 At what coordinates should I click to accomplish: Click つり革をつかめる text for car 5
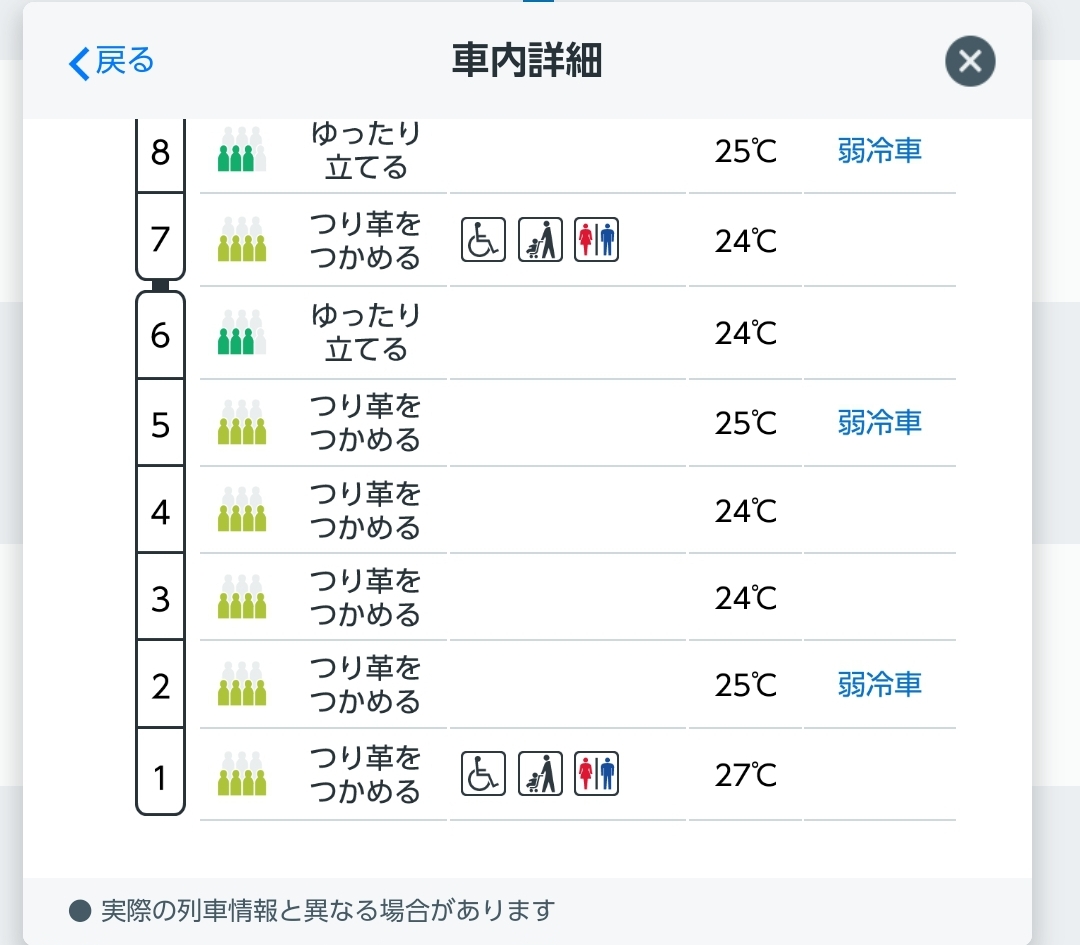tap(365, 423)
